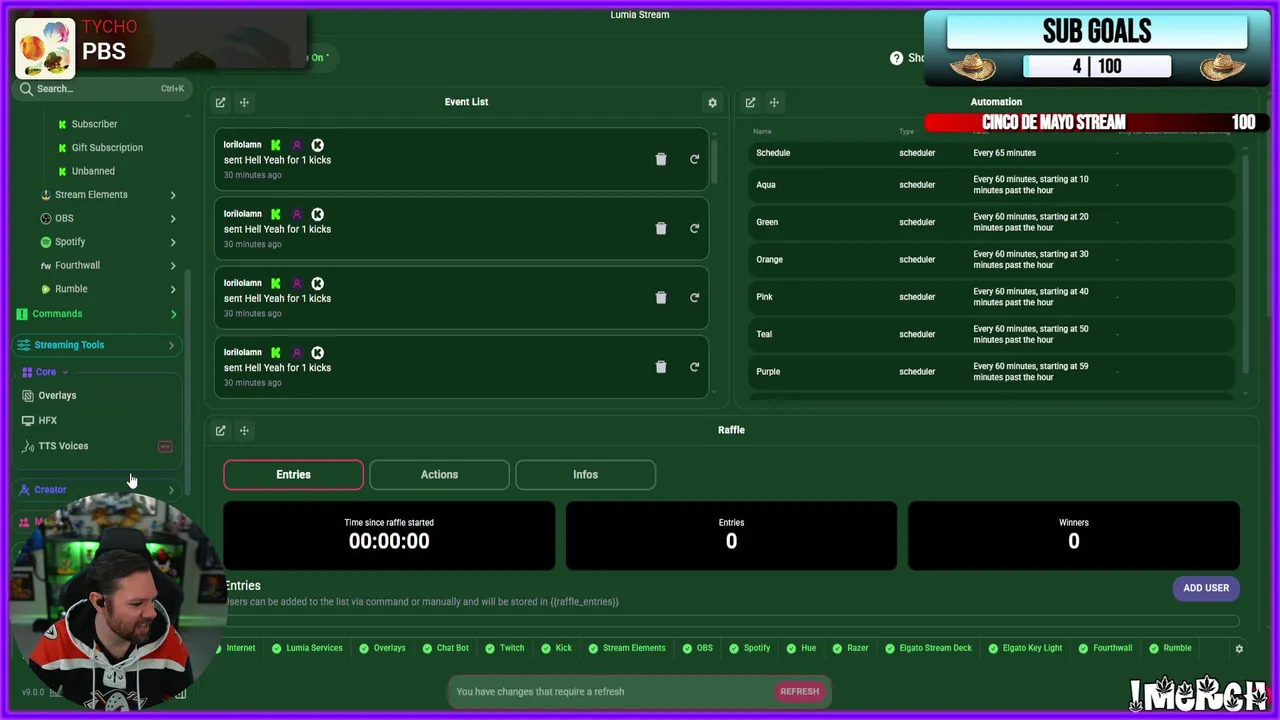Open Overlays in the Core sidebar group
Viewport: 1280px width, 720px height.
pyautogui.click(x=57, y=396)
